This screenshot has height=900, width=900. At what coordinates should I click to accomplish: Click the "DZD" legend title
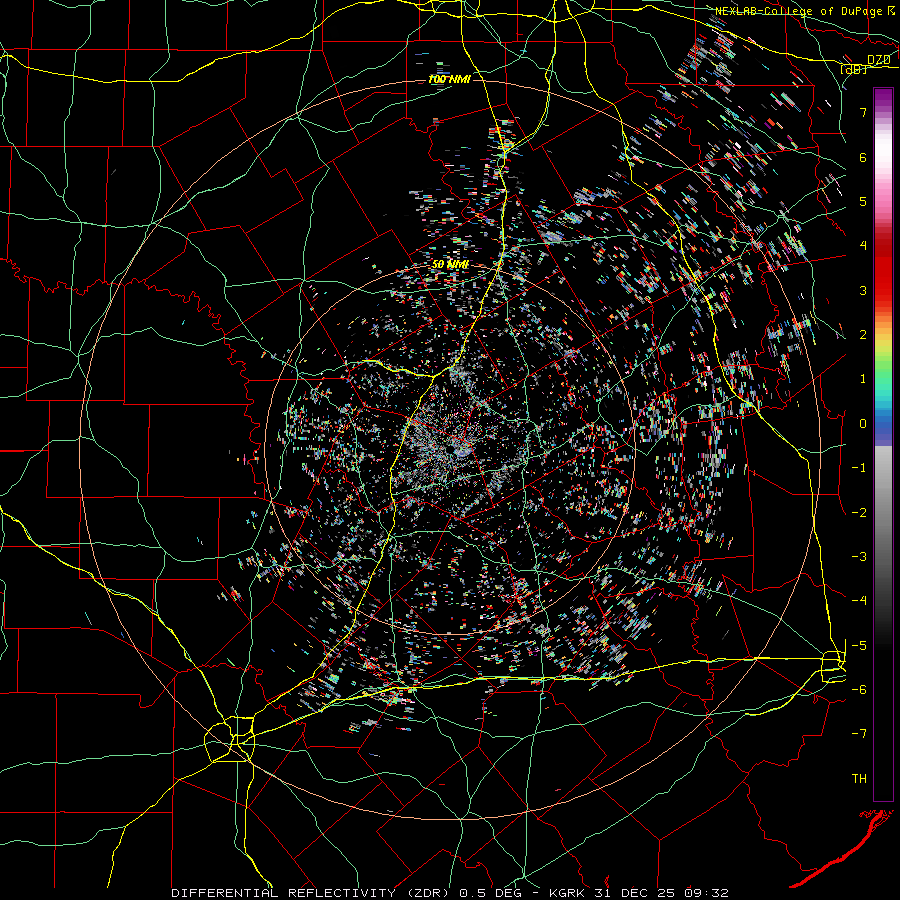[x=878, y=59]
